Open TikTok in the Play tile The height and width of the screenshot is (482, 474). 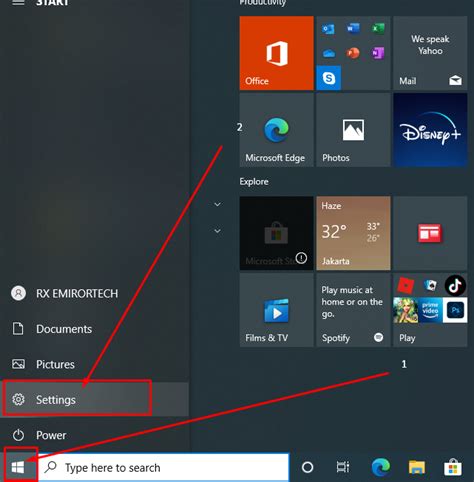(455, 286)
